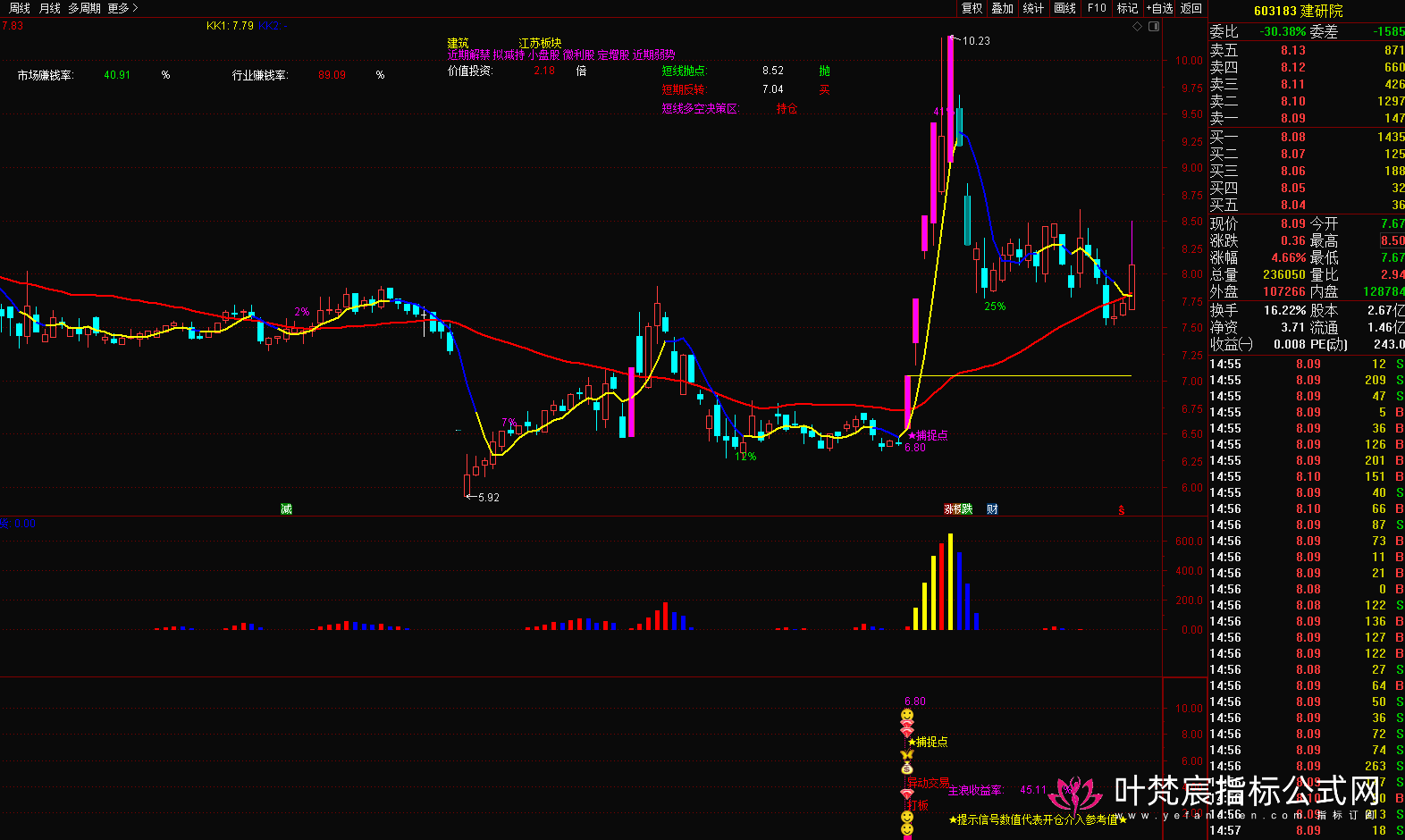The image size is (1405, 840).
Task: Click the 涨停跌 event marker icon
Action: (x=958, y=509)
